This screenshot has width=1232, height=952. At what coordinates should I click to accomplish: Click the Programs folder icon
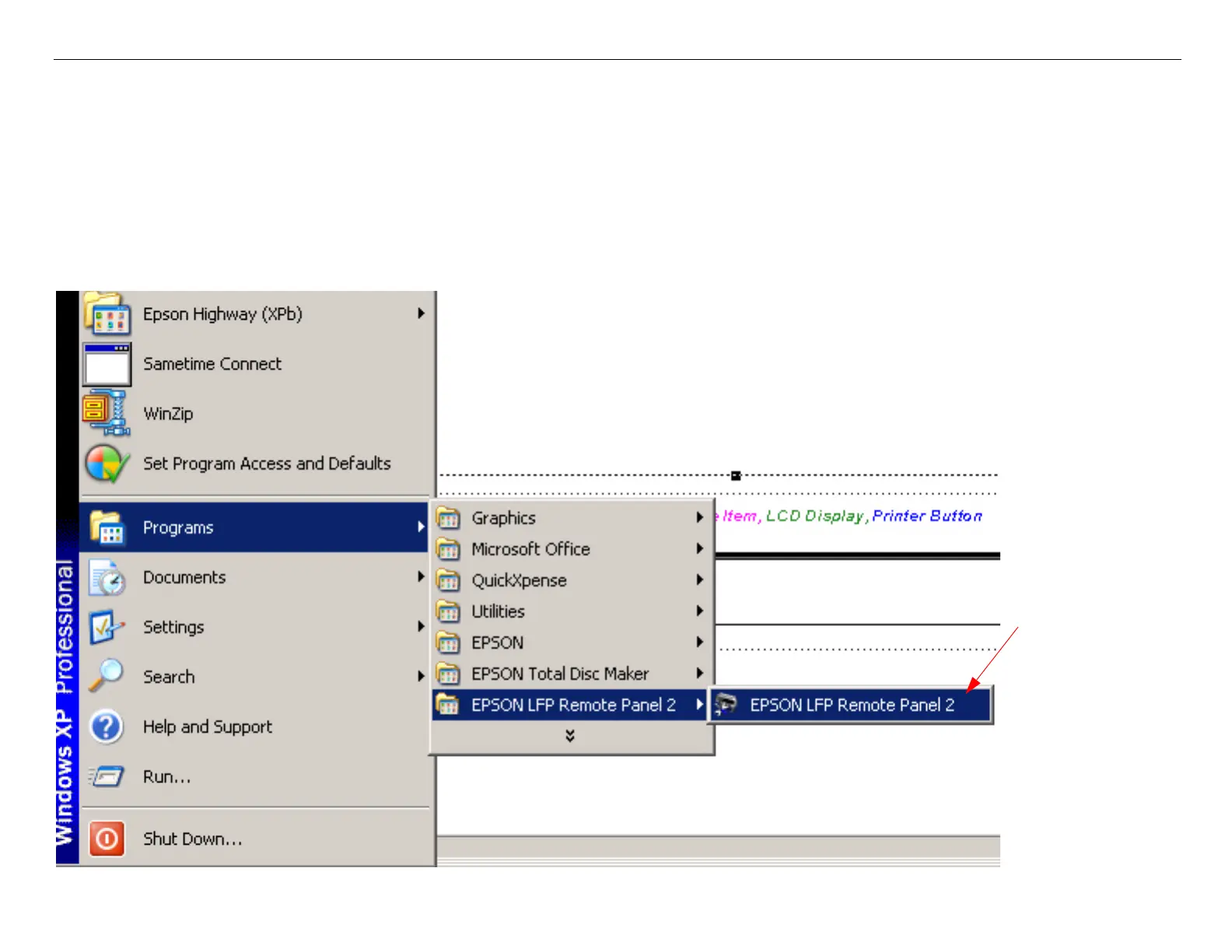(107, 527)
